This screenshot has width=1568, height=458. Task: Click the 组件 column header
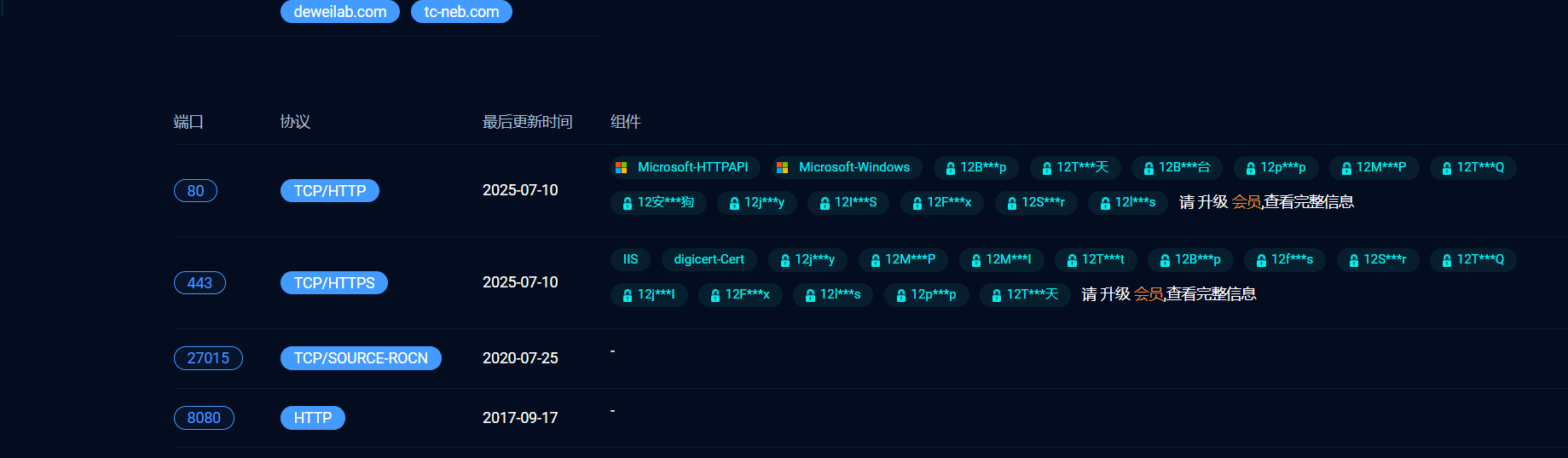626,122
